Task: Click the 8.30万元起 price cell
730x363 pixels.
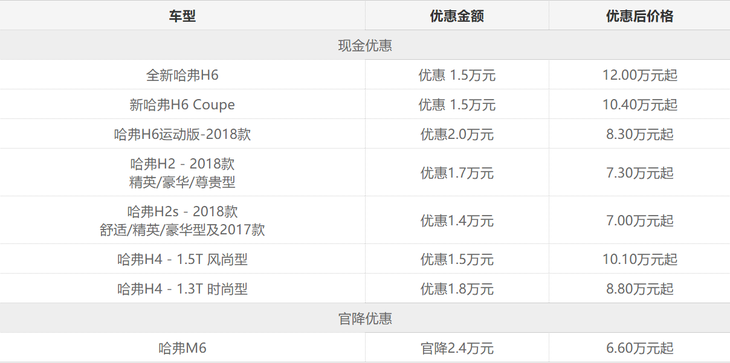Action: click(640, 134)
